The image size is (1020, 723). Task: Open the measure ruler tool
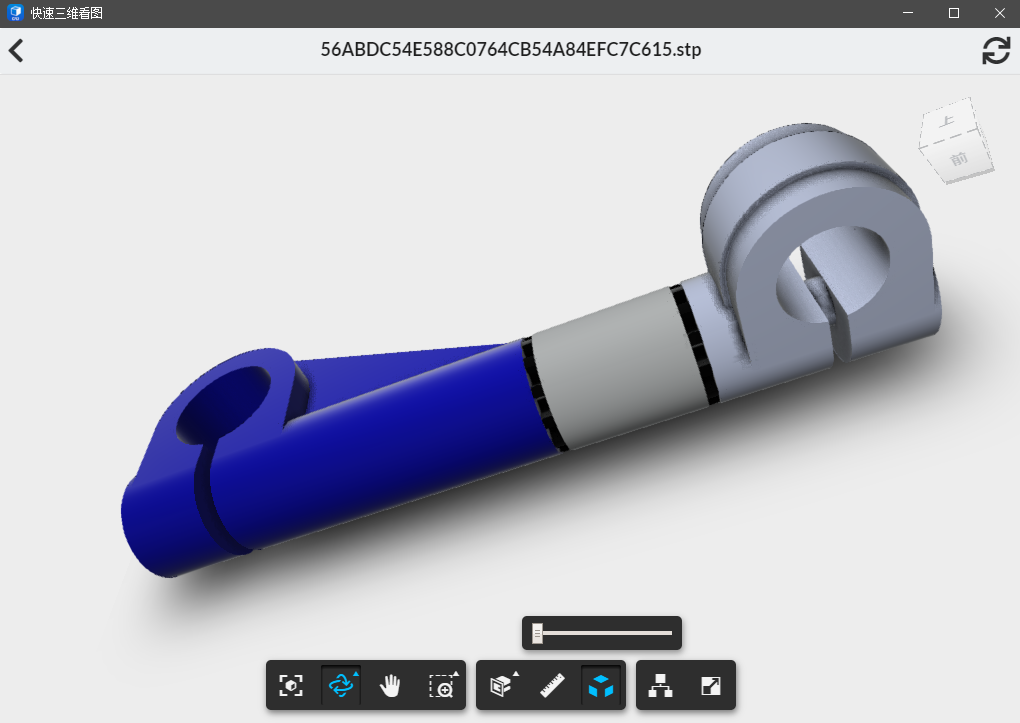coord(551,685)
